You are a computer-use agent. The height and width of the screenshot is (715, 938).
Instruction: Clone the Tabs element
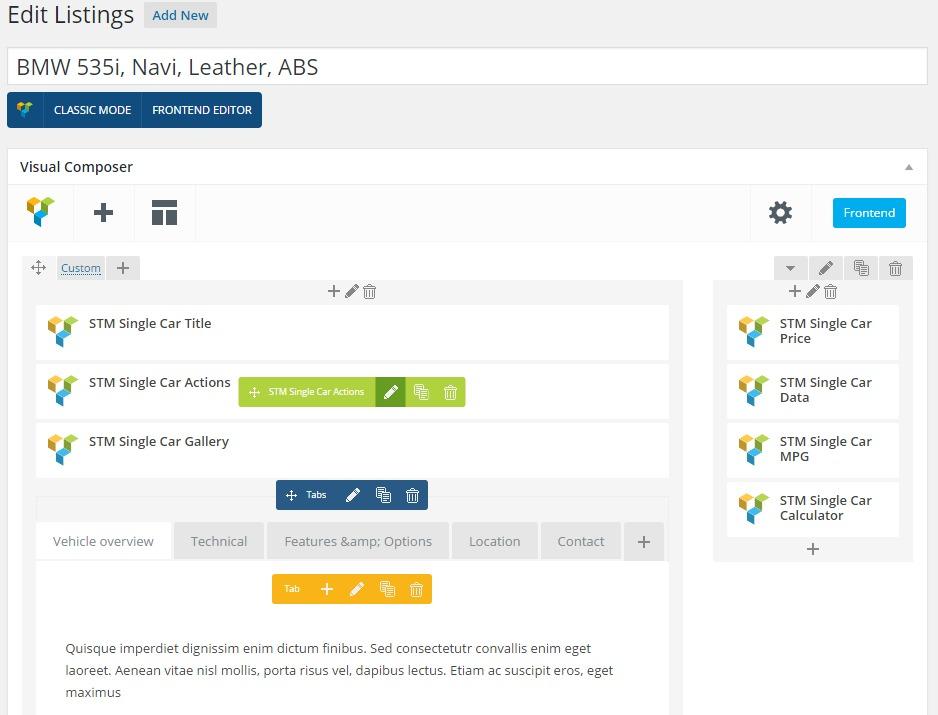click(383, 495)
